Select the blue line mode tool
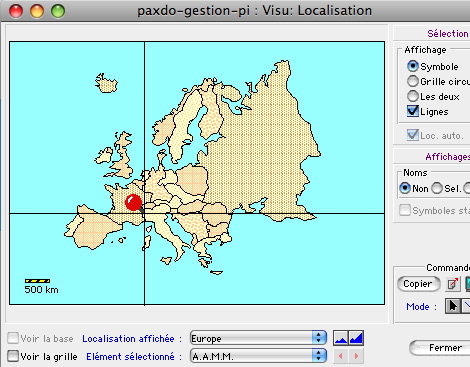 [466, 306]
